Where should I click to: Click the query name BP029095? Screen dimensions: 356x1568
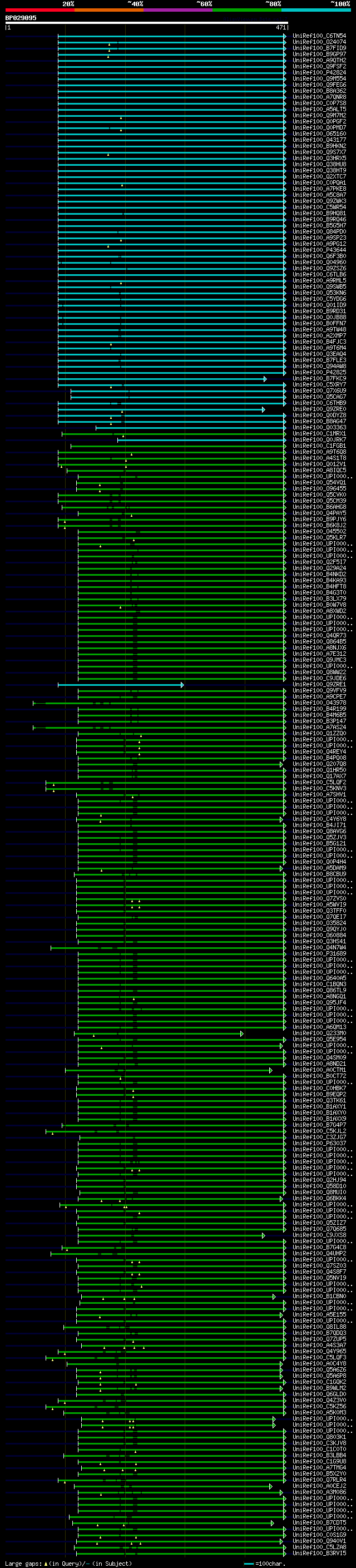click(x=21, y=18)
